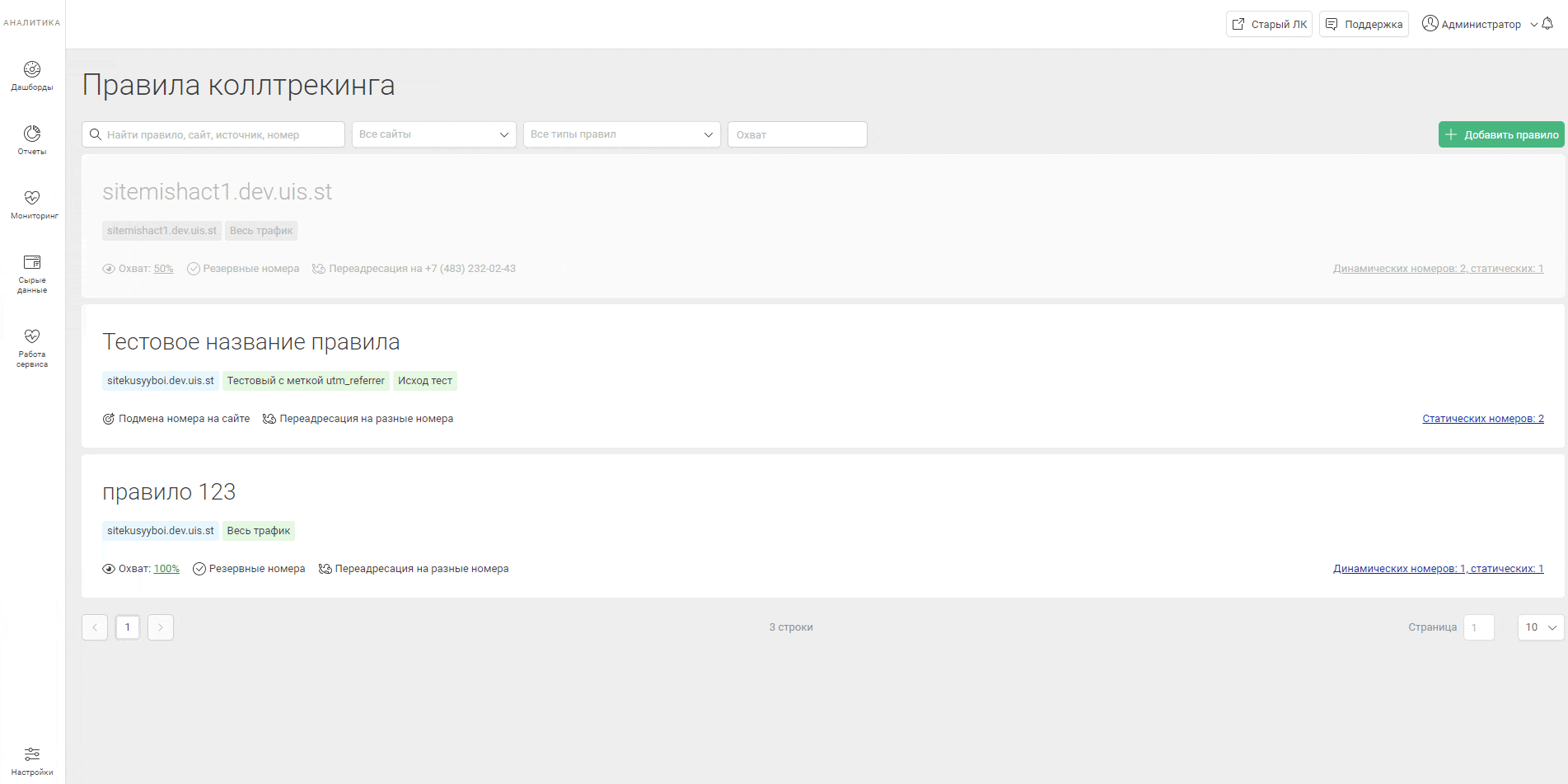
Task: Open Динамических номеров: 2, статических: 1 link
Action: pos(1439,269)
